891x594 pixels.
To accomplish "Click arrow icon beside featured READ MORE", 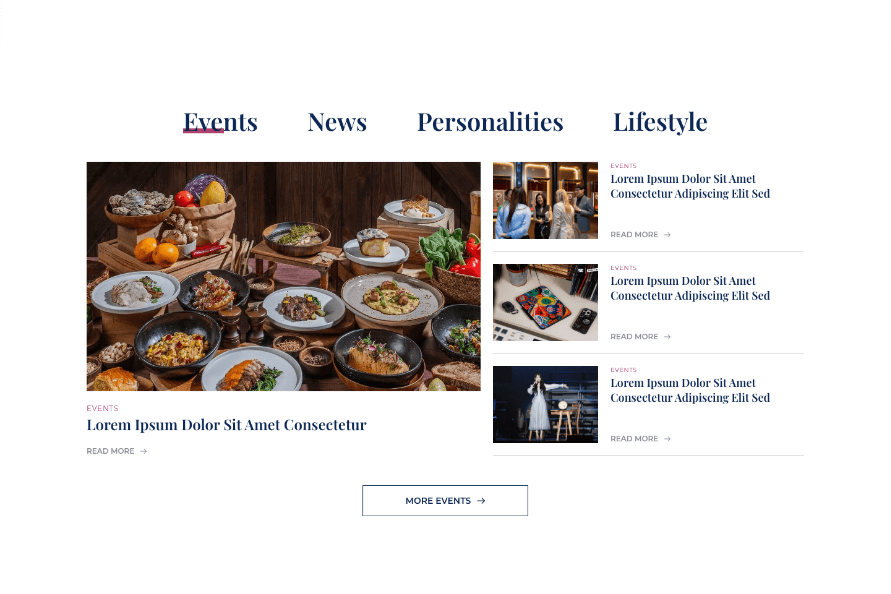I will pyautogui.click(x=144, y=451).
